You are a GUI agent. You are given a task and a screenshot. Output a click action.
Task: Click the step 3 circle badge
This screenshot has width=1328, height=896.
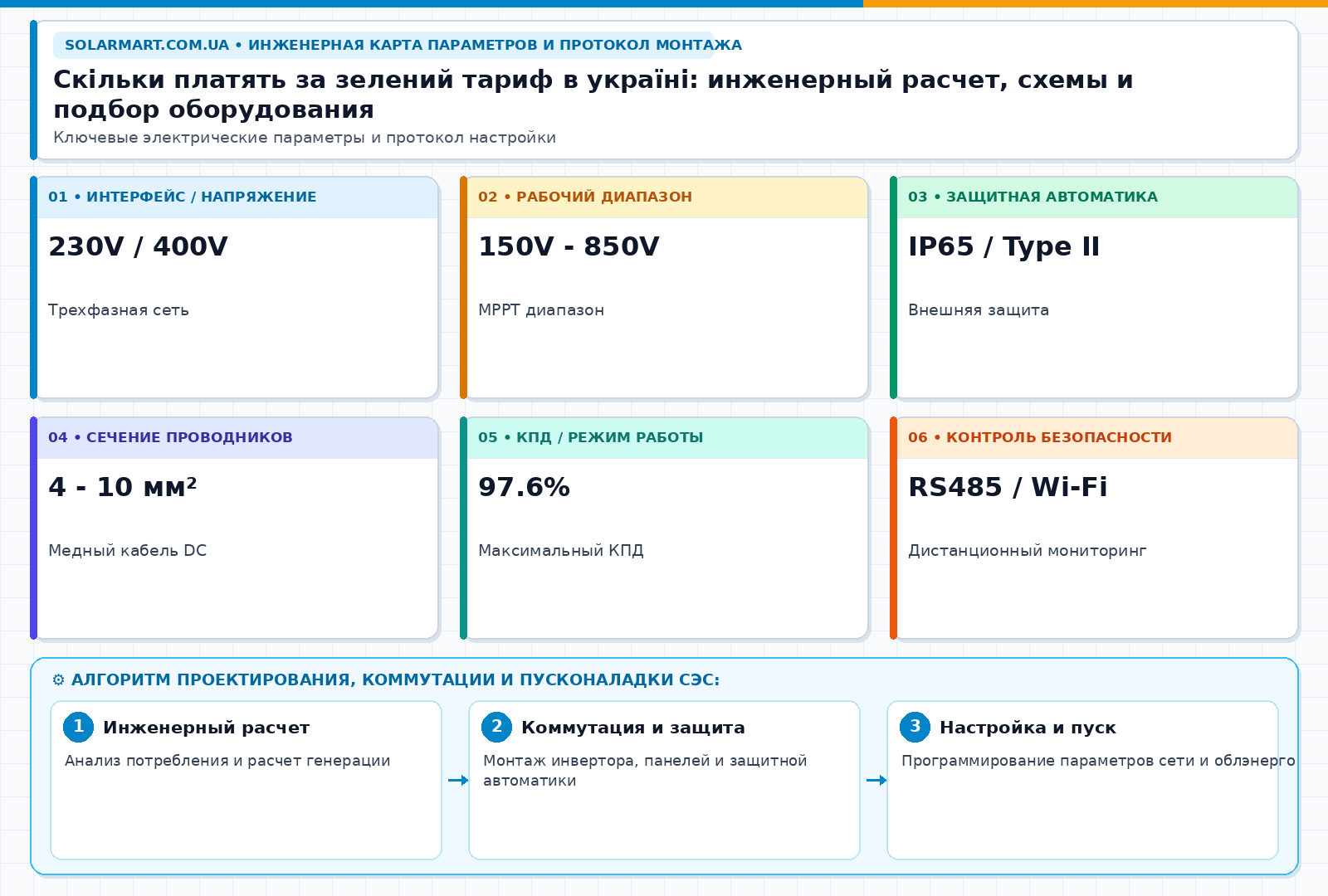pos(915,727)
